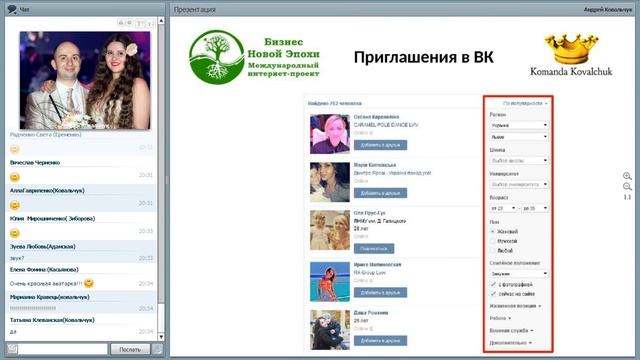The height and width of the screenshot is (360, 640).
Task: Click the smiley after 'Очень красивая аватарка'
Action: (x=89, y=283)
